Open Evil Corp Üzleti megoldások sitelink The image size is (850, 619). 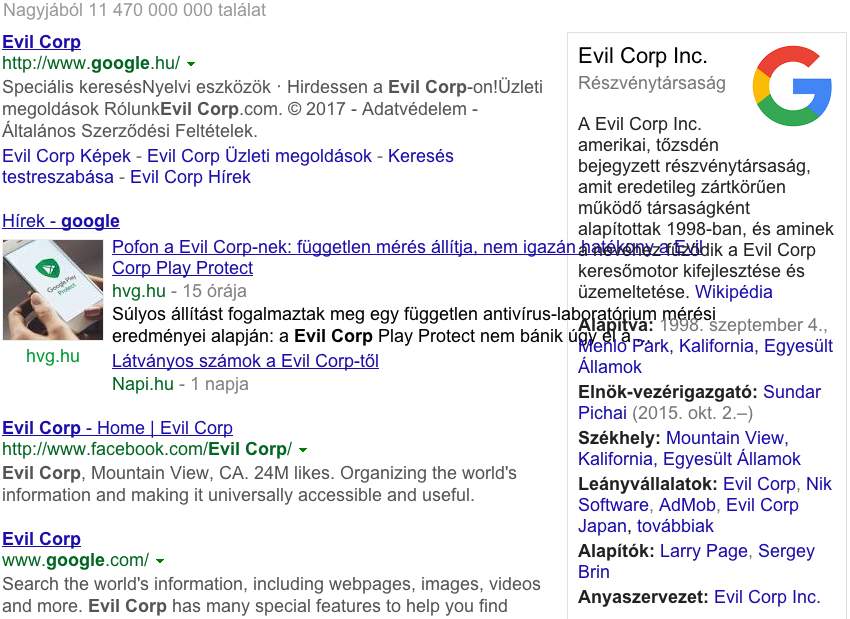[x=259, y=156]
